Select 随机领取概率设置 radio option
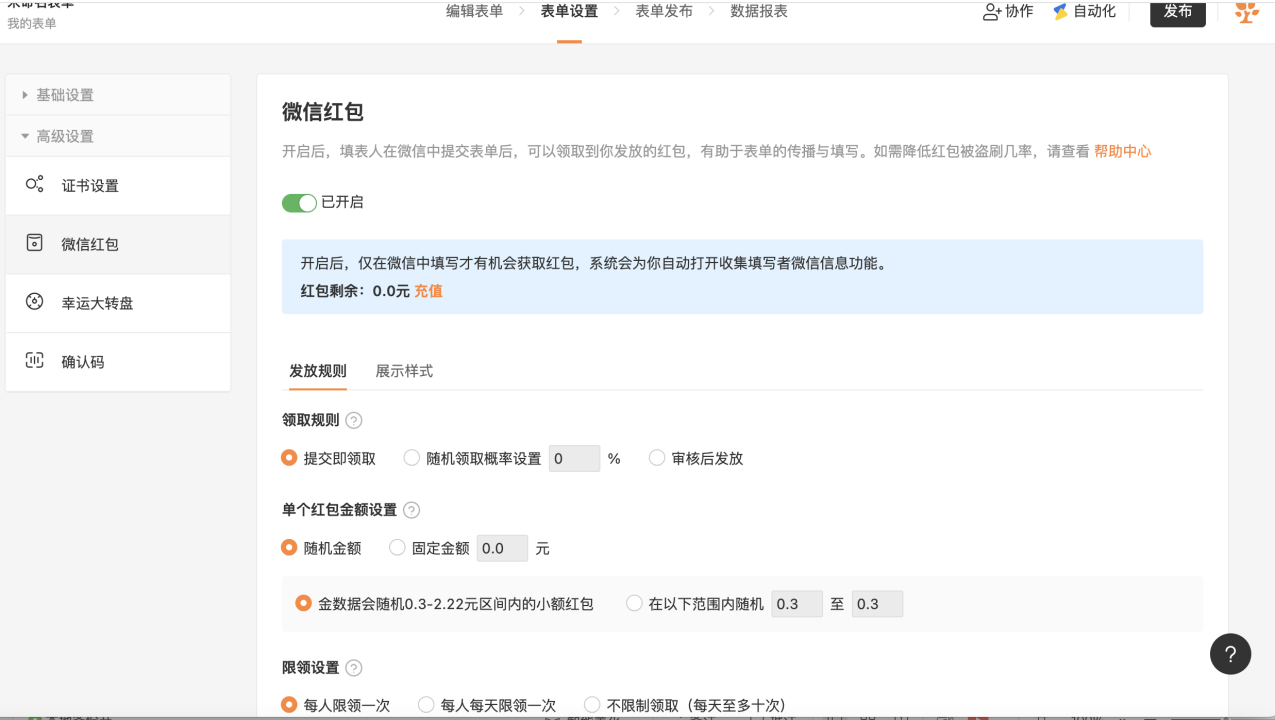 (x=412, y=458)
